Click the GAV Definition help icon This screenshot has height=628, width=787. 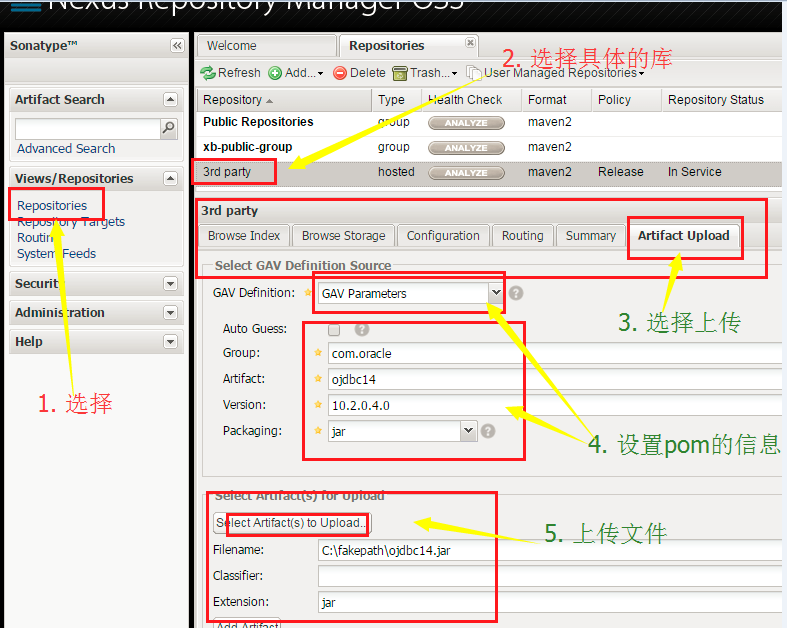pyautogui.click(x=516, y=293)
